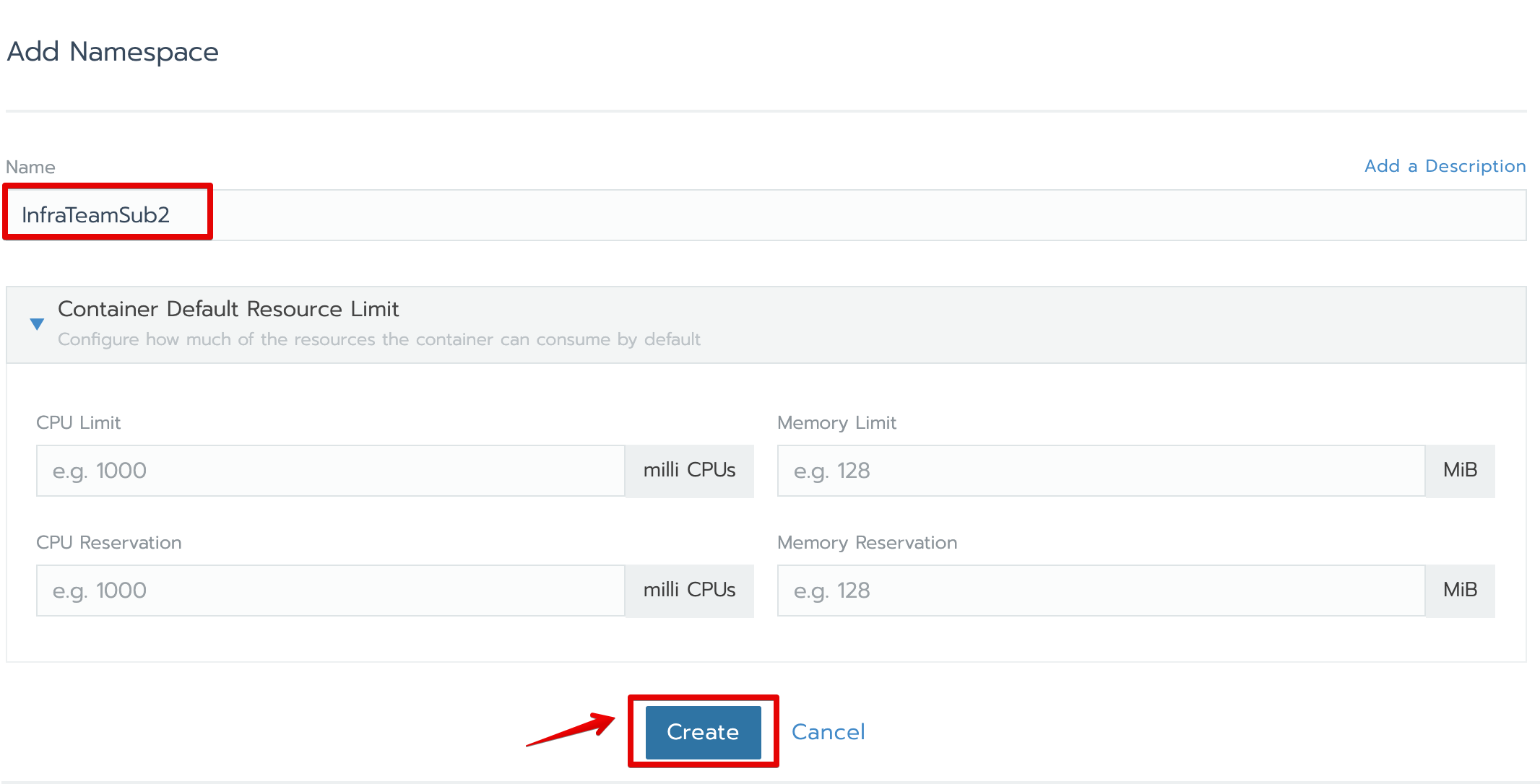Click the Cancel link
This screenshot has height=784, width=1540.
click(828, 732)
